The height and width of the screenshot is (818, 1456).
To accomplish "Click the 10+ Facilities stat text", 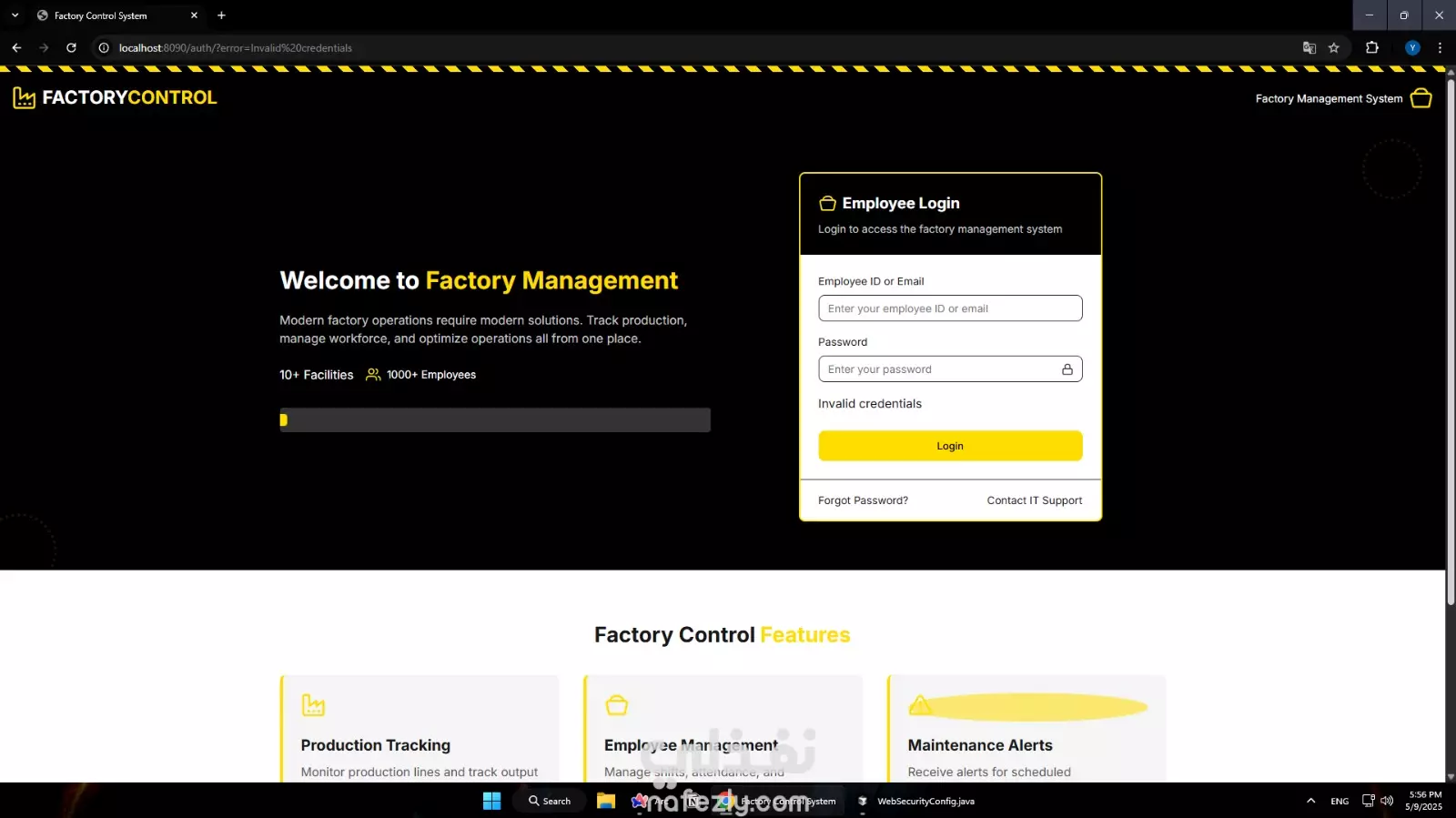I will pyautogui.click(x=317, y=375).
